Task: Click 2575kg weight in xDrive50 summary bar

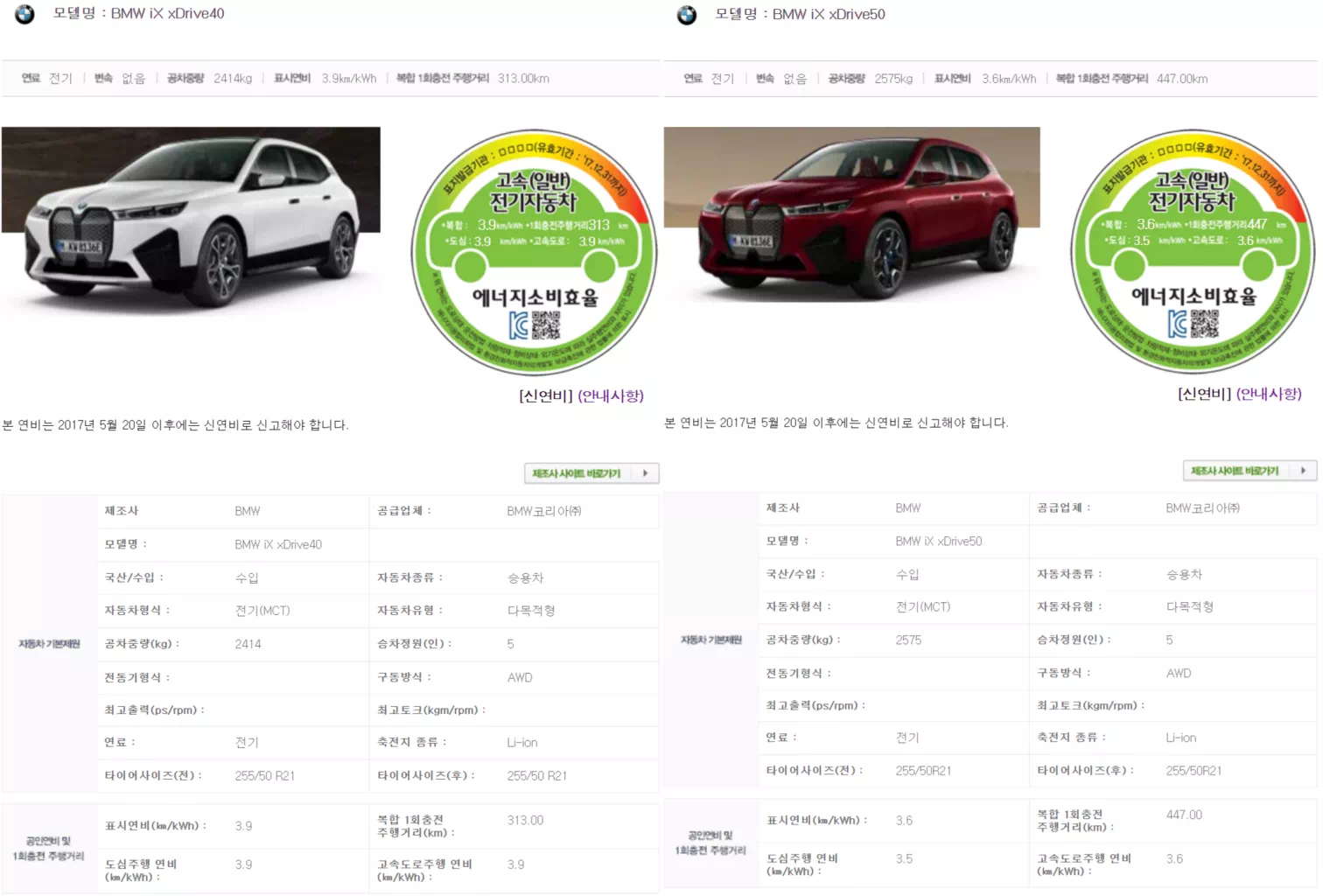Action: coord(893,79)
